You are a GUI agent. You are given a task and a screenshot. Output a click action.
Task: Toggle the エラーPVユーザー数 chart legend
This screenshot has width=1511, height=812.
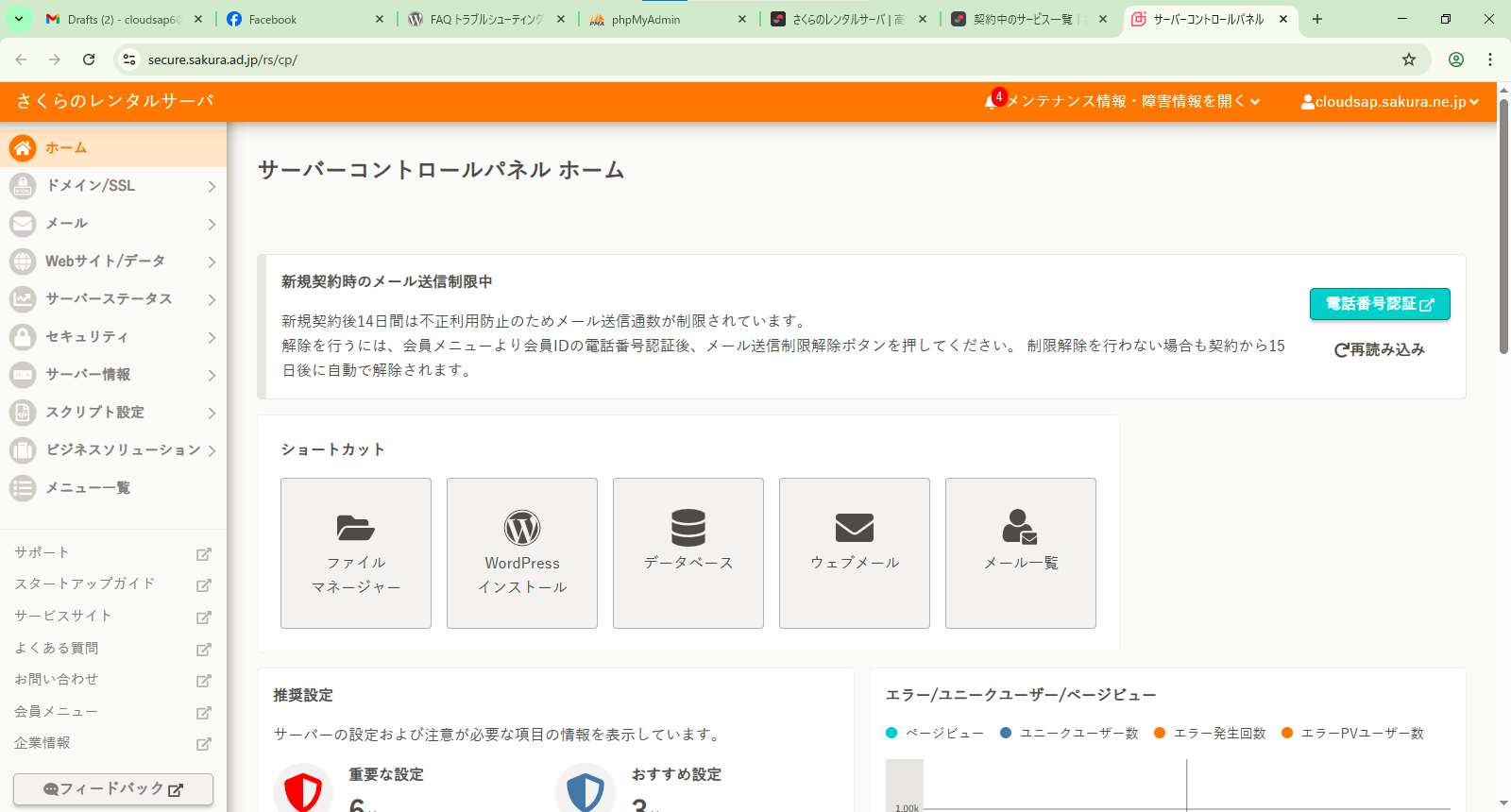tap(1352, 733)
